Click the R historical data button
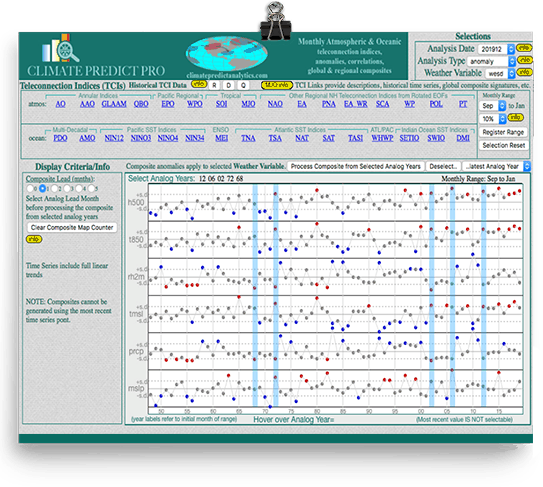This screenshot has width=543, height=487. coord(214,85)
